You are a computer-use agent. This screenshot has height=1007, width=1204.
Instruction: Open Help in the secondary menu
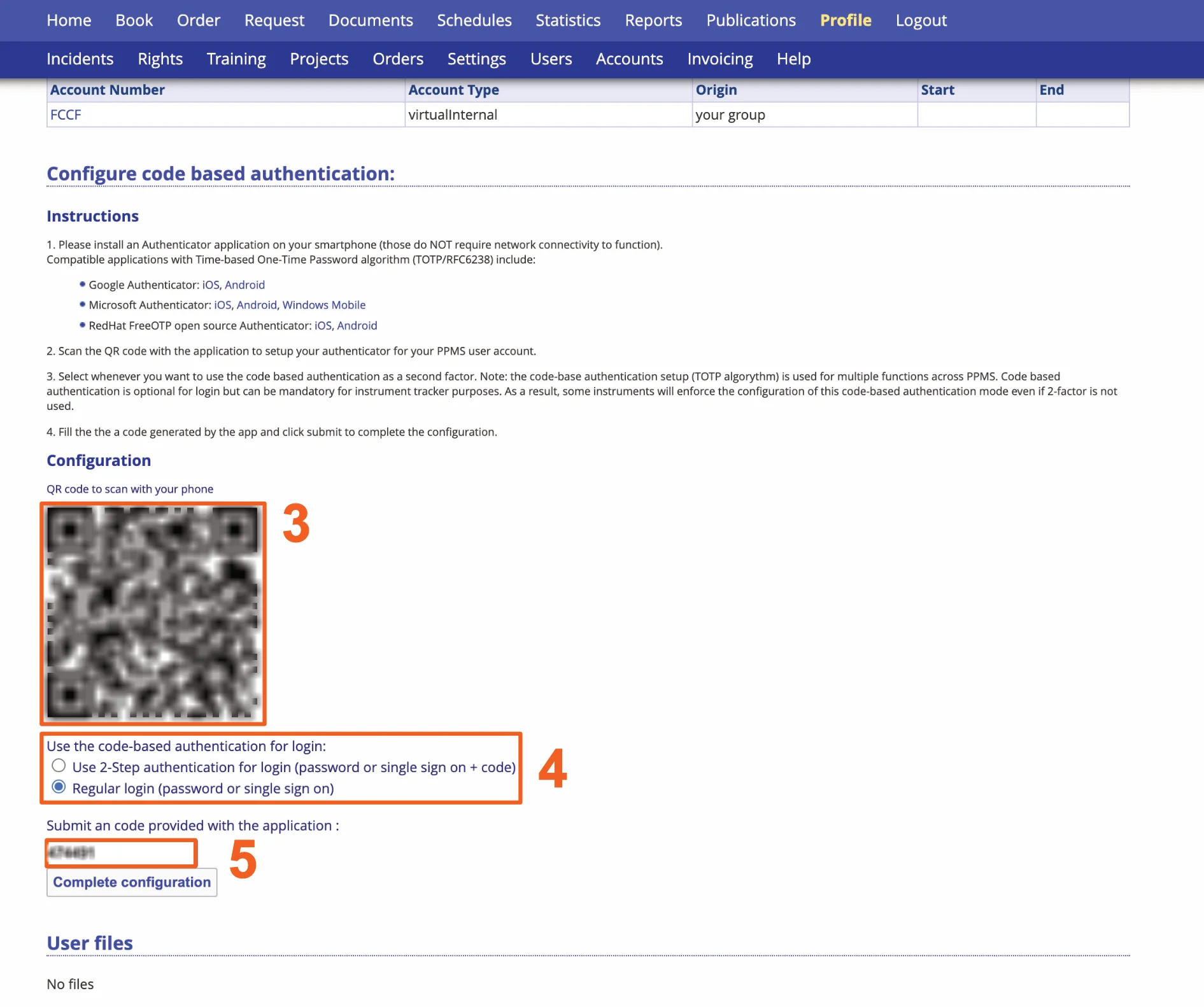(x=793, y=59)
